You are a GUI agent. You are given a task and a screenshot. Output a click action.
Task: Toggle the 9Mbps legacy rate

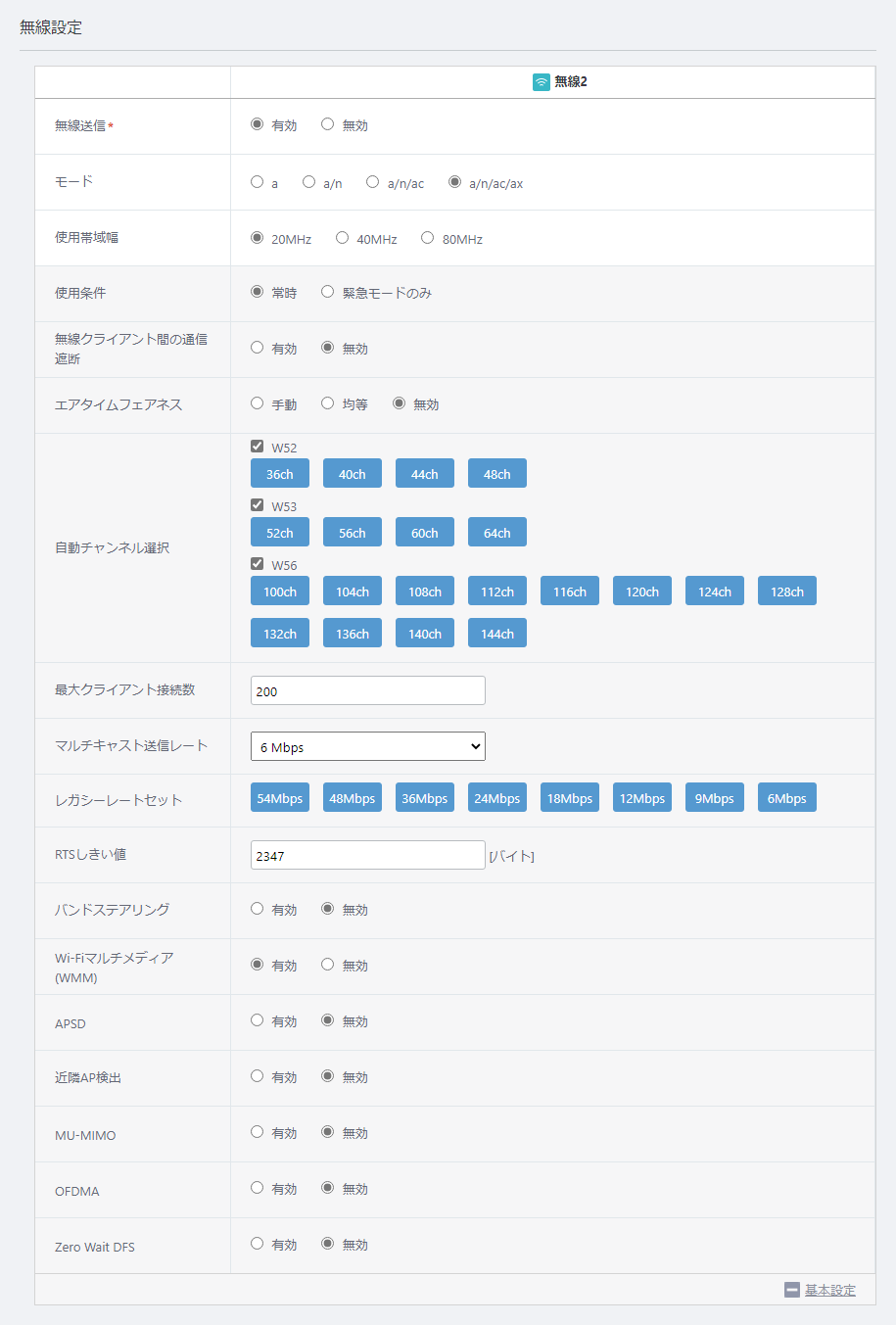[715, 798]
